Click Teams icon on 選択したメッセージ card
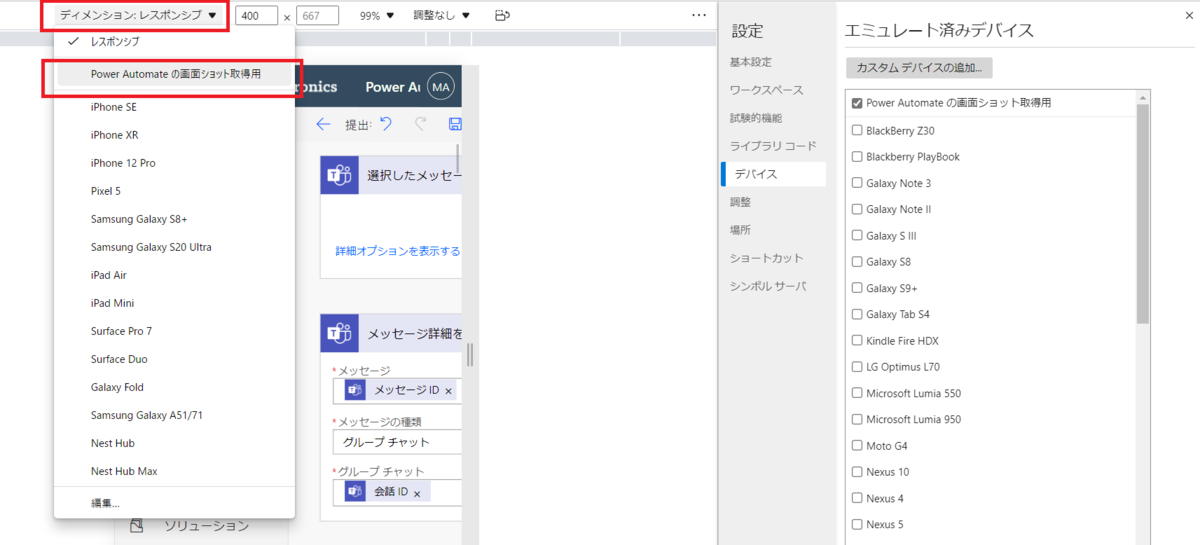Viewport: 1200px width, 545px height. tap(340, 175)
